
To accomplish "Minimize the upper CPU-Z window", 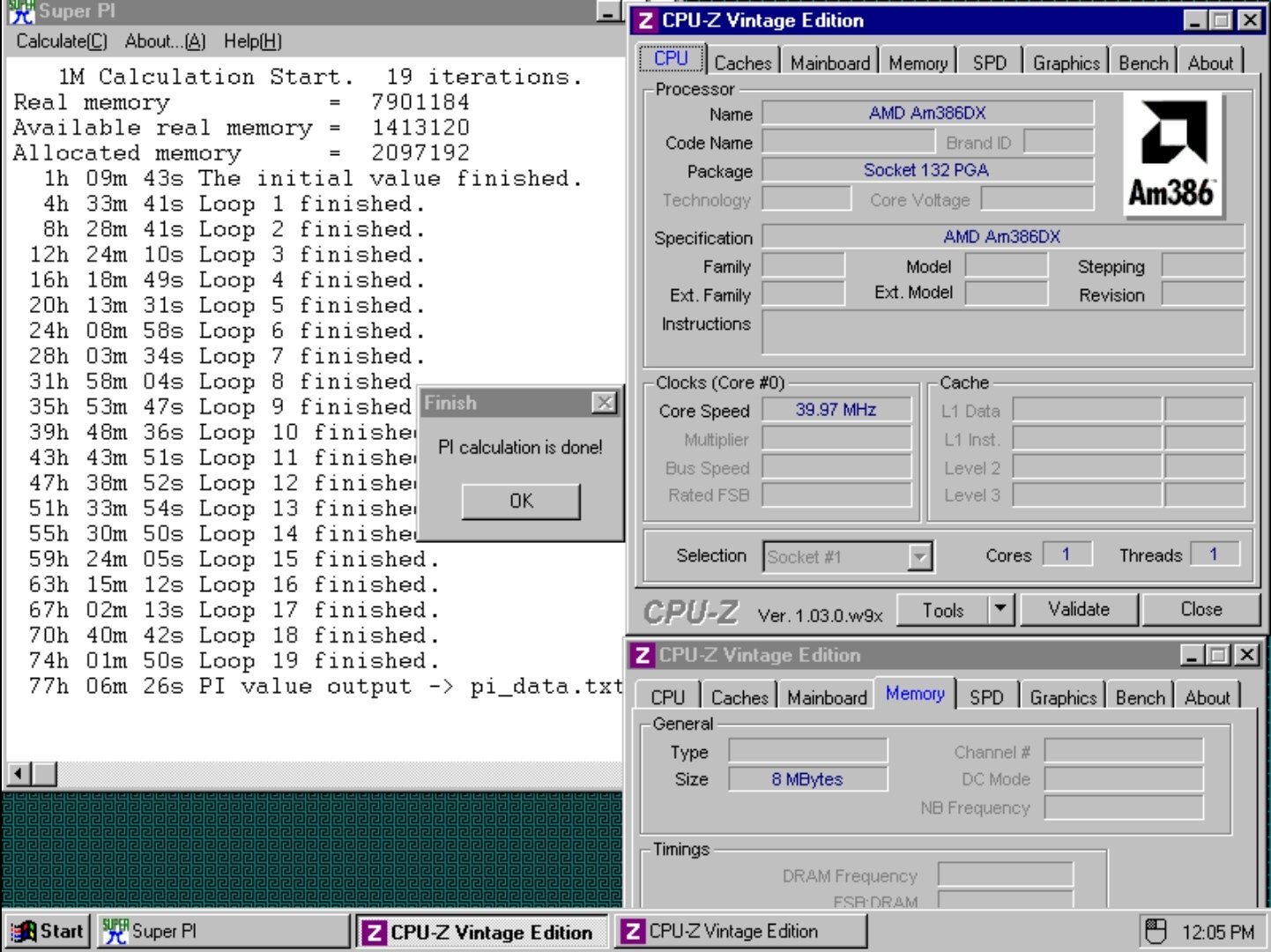I will pos(1195,20).
